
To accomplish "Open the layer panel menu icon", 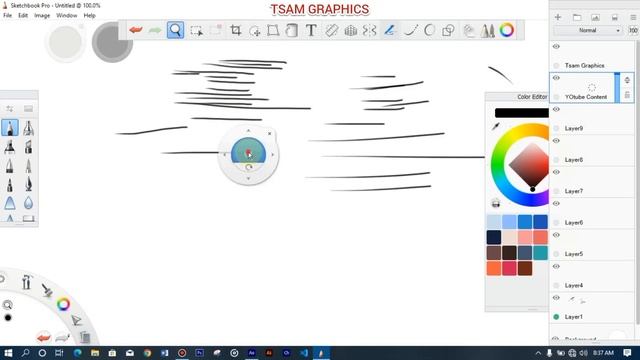I will click(x=633, y=17).
